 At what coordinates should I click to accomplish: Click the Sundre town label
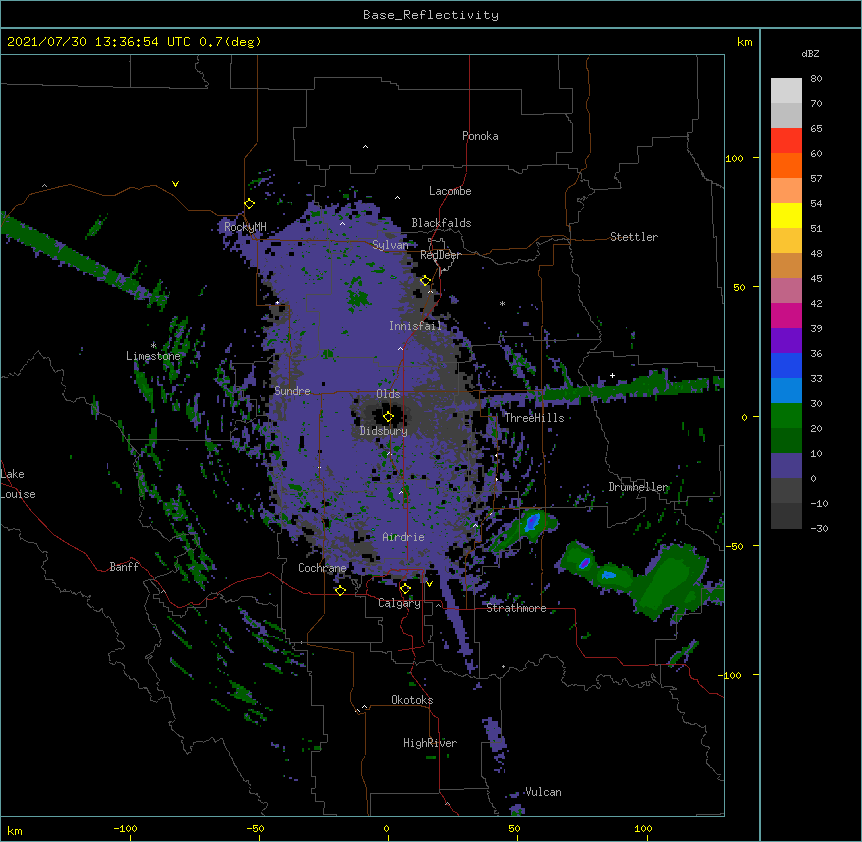[292, 391]
